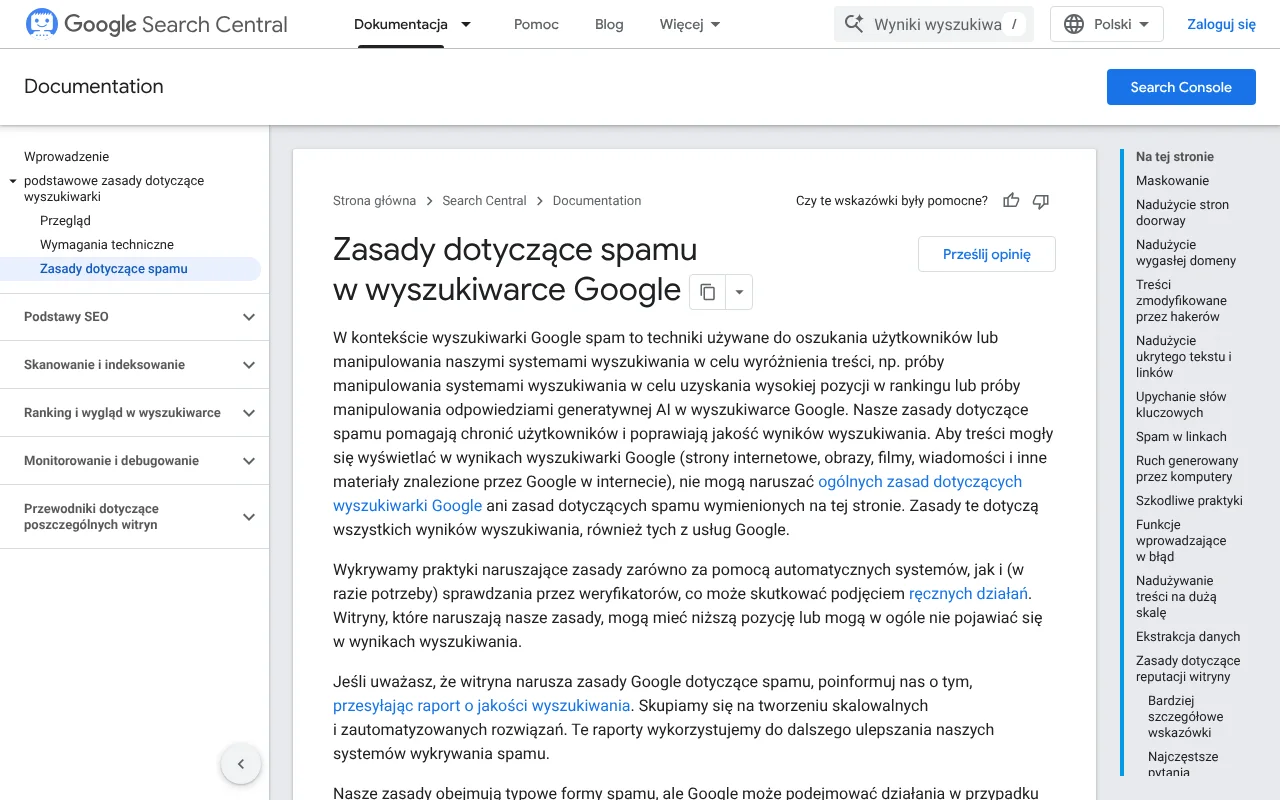The image size is (1280, 800).
Task: Open the dropdown arrow beside copy icon
Action: click(739, 292)
